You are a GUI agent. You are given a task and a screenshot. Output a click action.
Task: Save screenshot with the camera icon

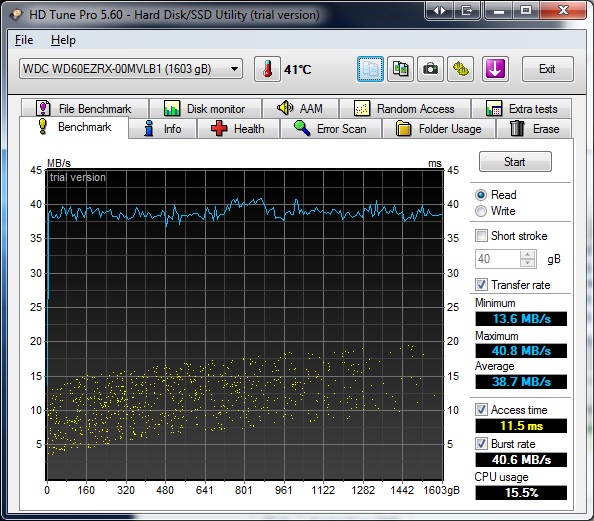point(430,69)
